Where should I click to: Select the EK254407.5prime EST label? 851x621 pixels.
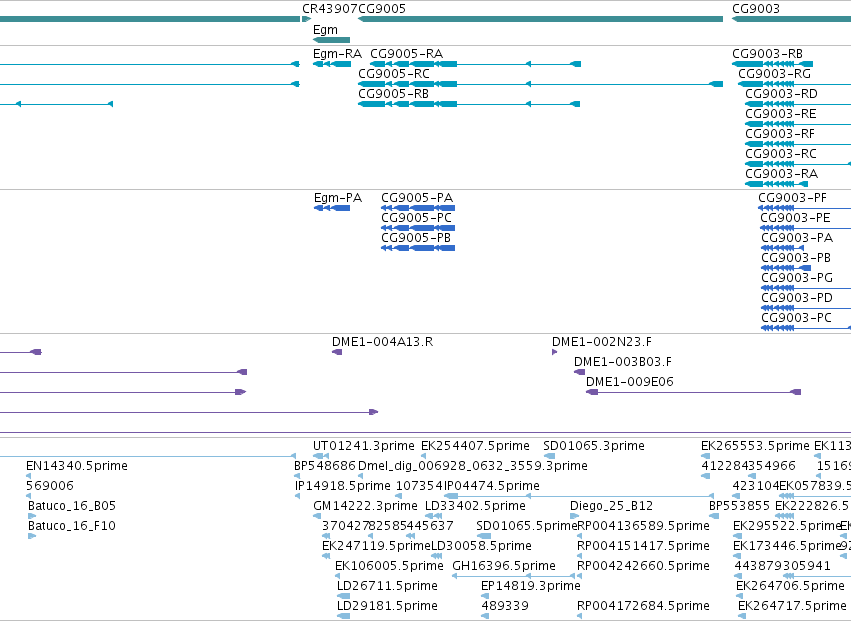(475, 446)
